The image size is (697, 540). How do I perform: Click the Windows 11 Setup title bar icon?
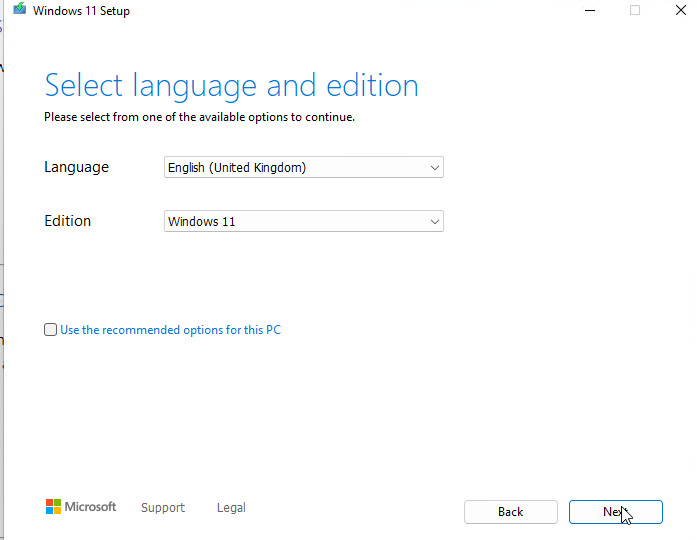[19, 10]
